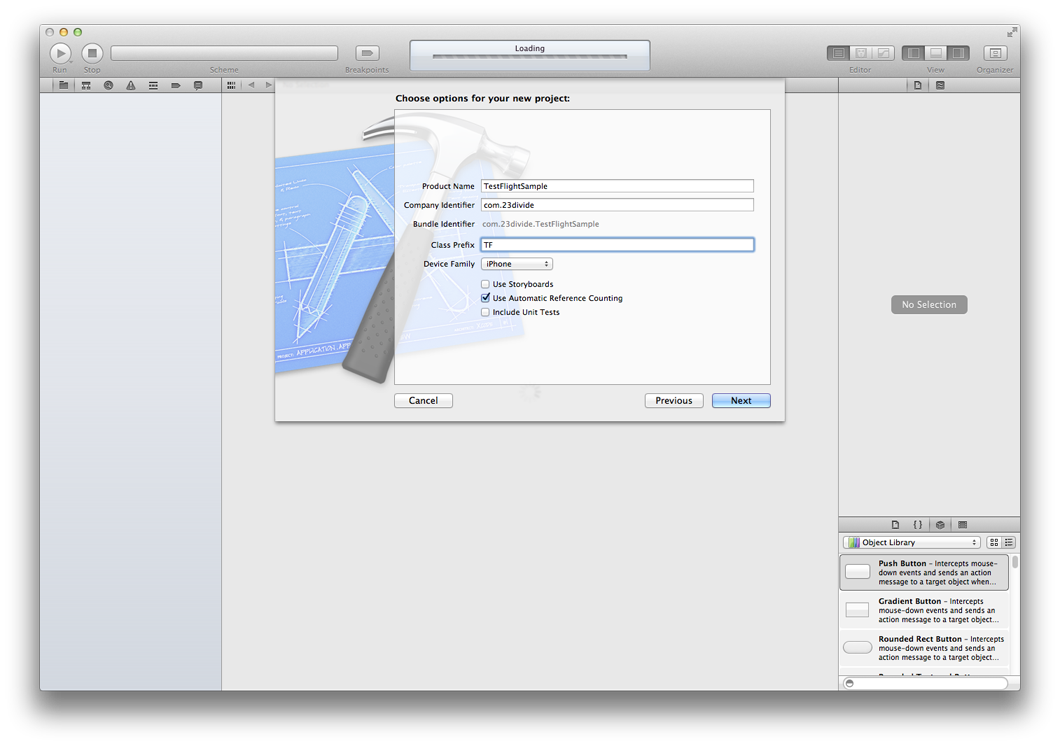Enter full screen with the corner arrows icon
Screen dimensions: 1060x746
point(1011,32)
